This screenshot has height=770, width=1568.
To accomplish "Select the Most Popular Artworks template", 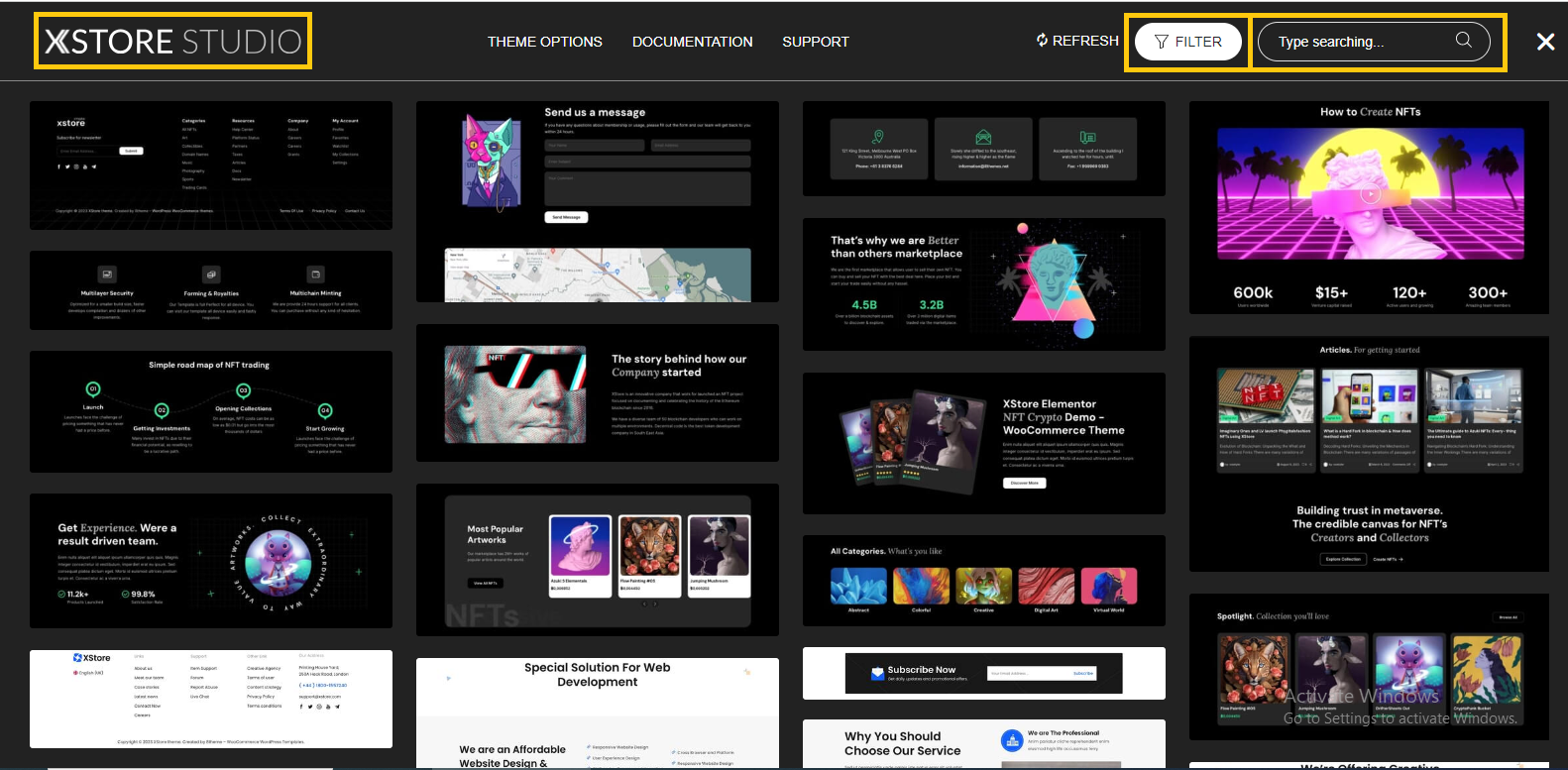I will click(x=598, y=560).
